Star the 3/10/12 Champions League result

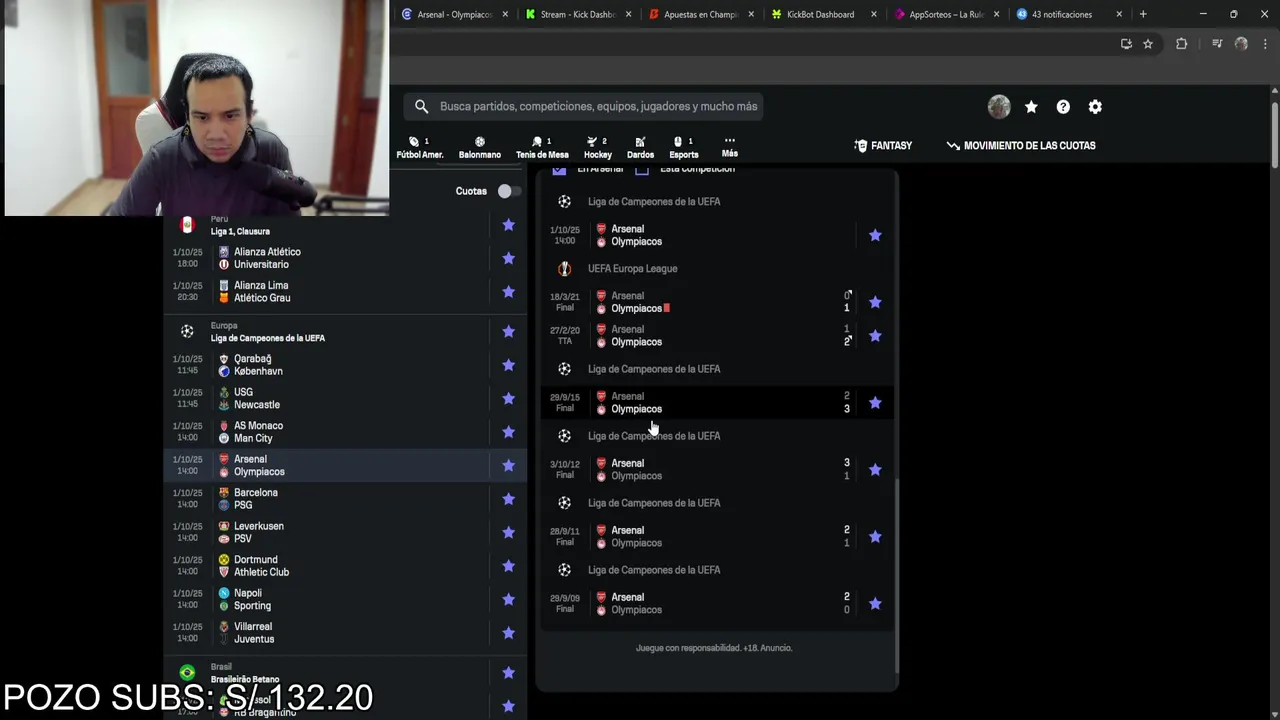875,469
